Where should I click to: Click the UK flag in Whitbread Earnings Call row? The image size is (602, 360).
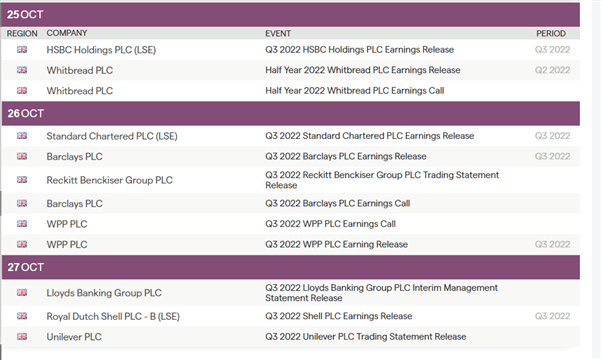point(22,91)
